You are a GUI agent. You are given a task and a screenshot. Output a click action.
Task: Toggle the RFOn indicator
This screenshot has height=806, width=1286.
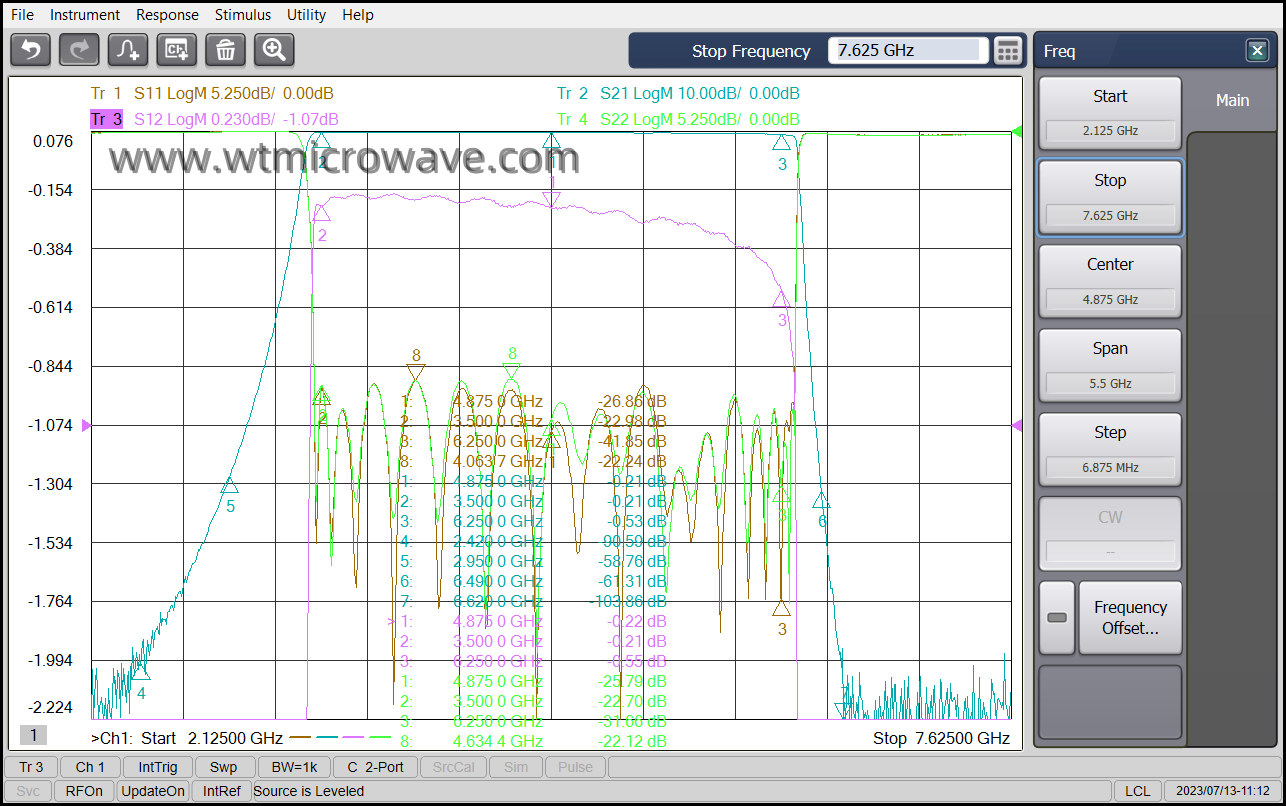pos(84,791)
